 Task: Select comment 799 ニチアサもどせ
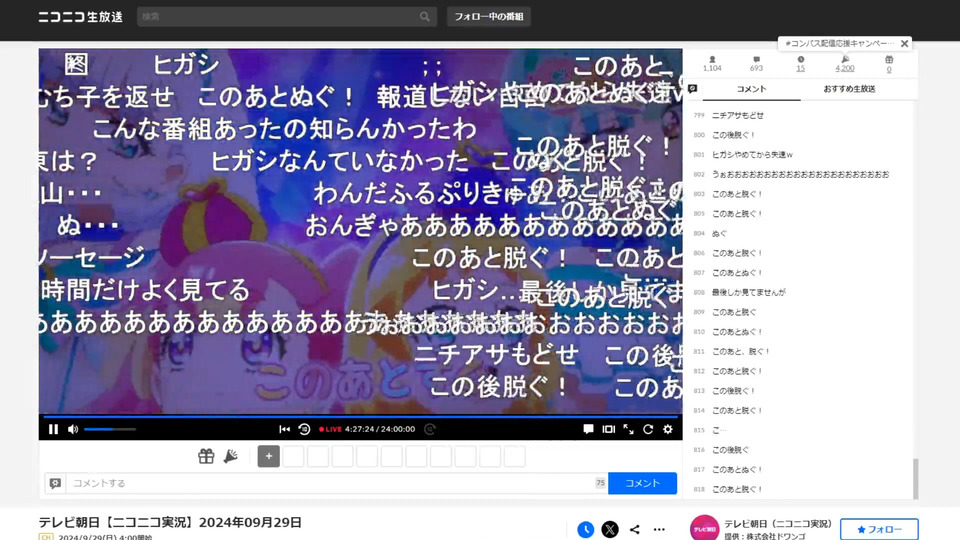pyautogui.click(x=737, y=115)
